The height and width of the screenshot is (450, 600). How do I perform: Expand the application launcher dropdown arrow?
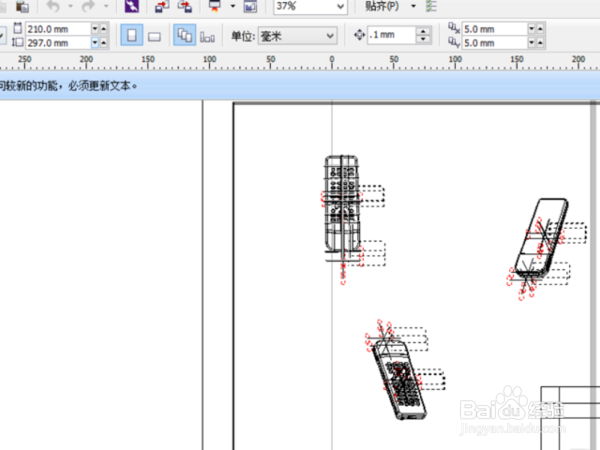tap(233, 7)
